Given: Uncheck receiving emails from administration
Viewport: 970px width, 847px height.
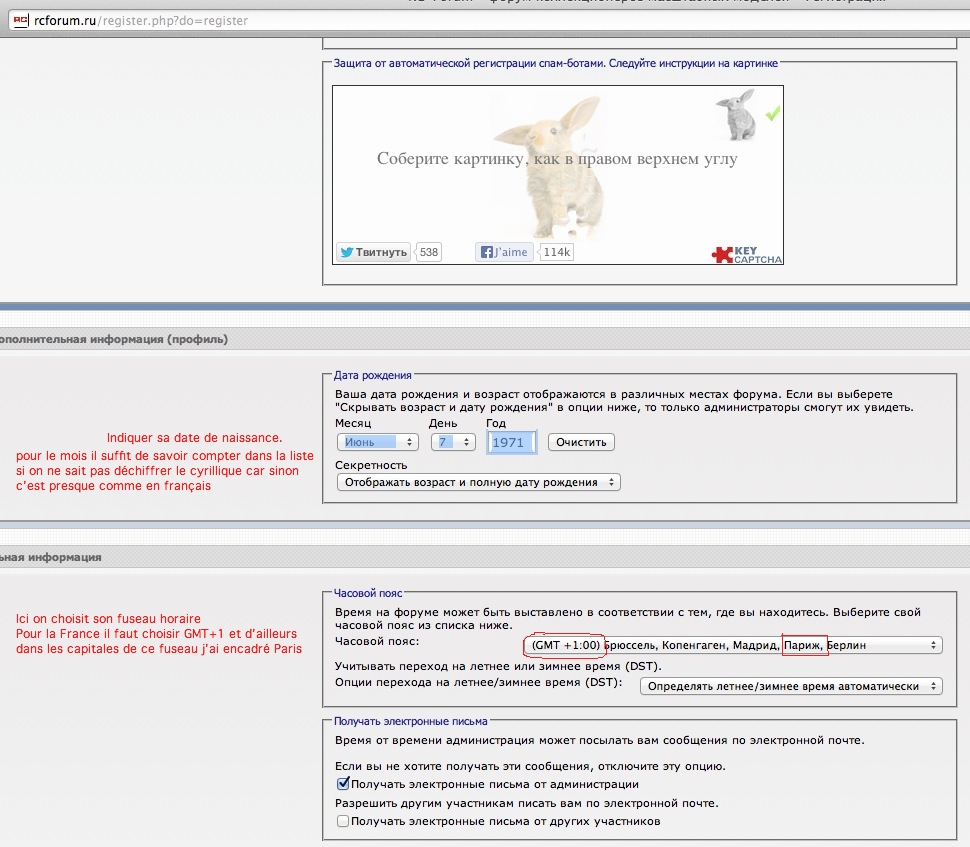Looking at the screenshot, I should tap(343, 785).
